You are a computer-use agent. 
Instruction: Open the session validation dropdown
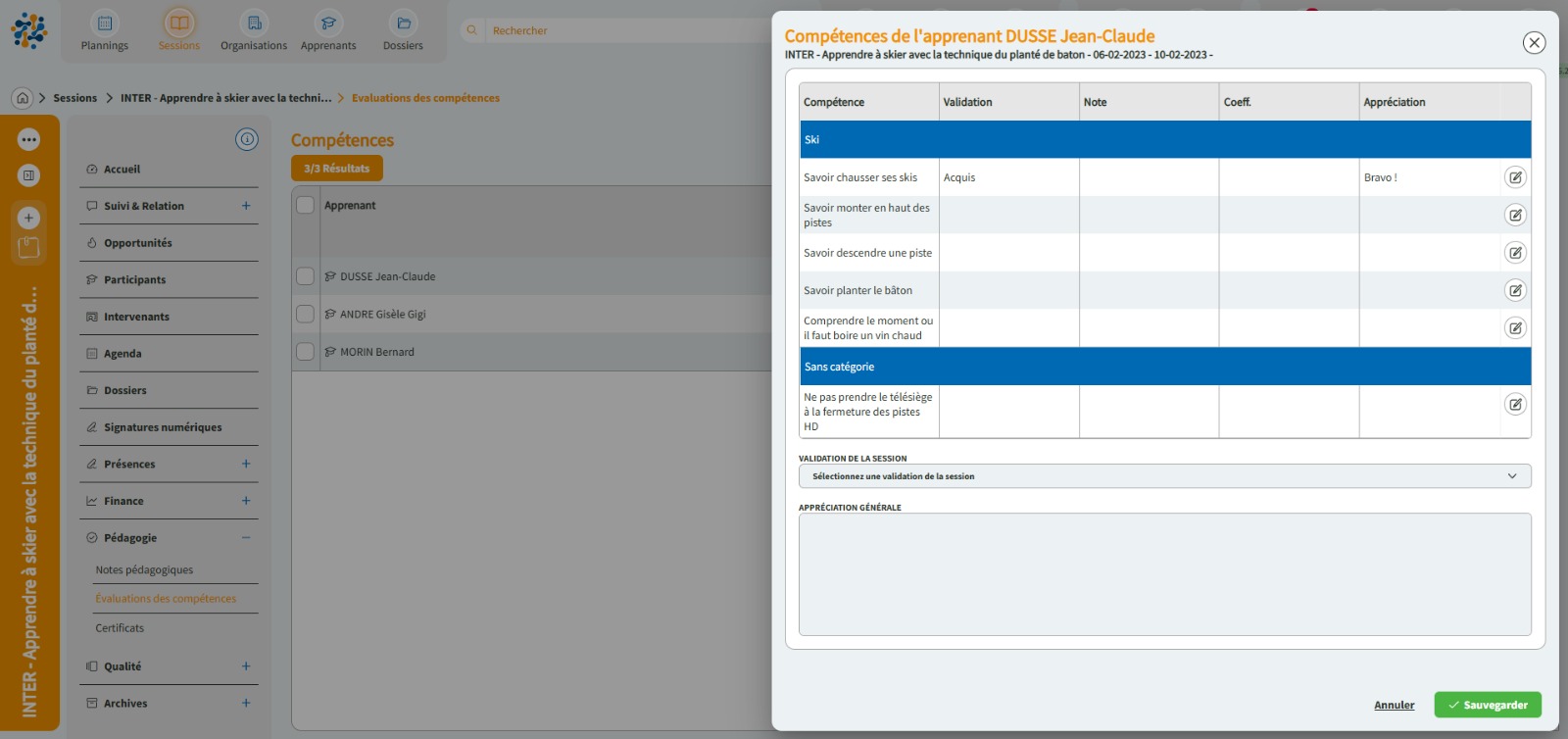coord(1164,476)
